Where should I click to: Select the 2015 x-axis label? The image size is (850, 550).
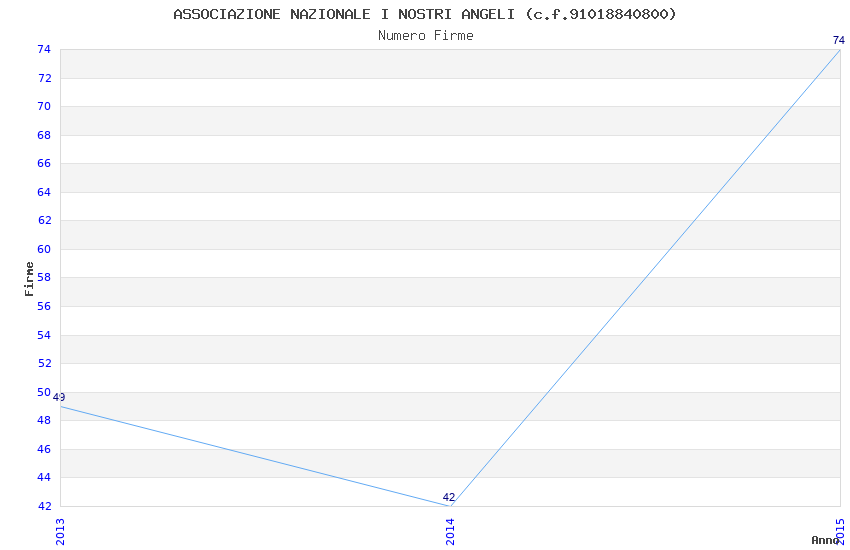pos(840,532)
